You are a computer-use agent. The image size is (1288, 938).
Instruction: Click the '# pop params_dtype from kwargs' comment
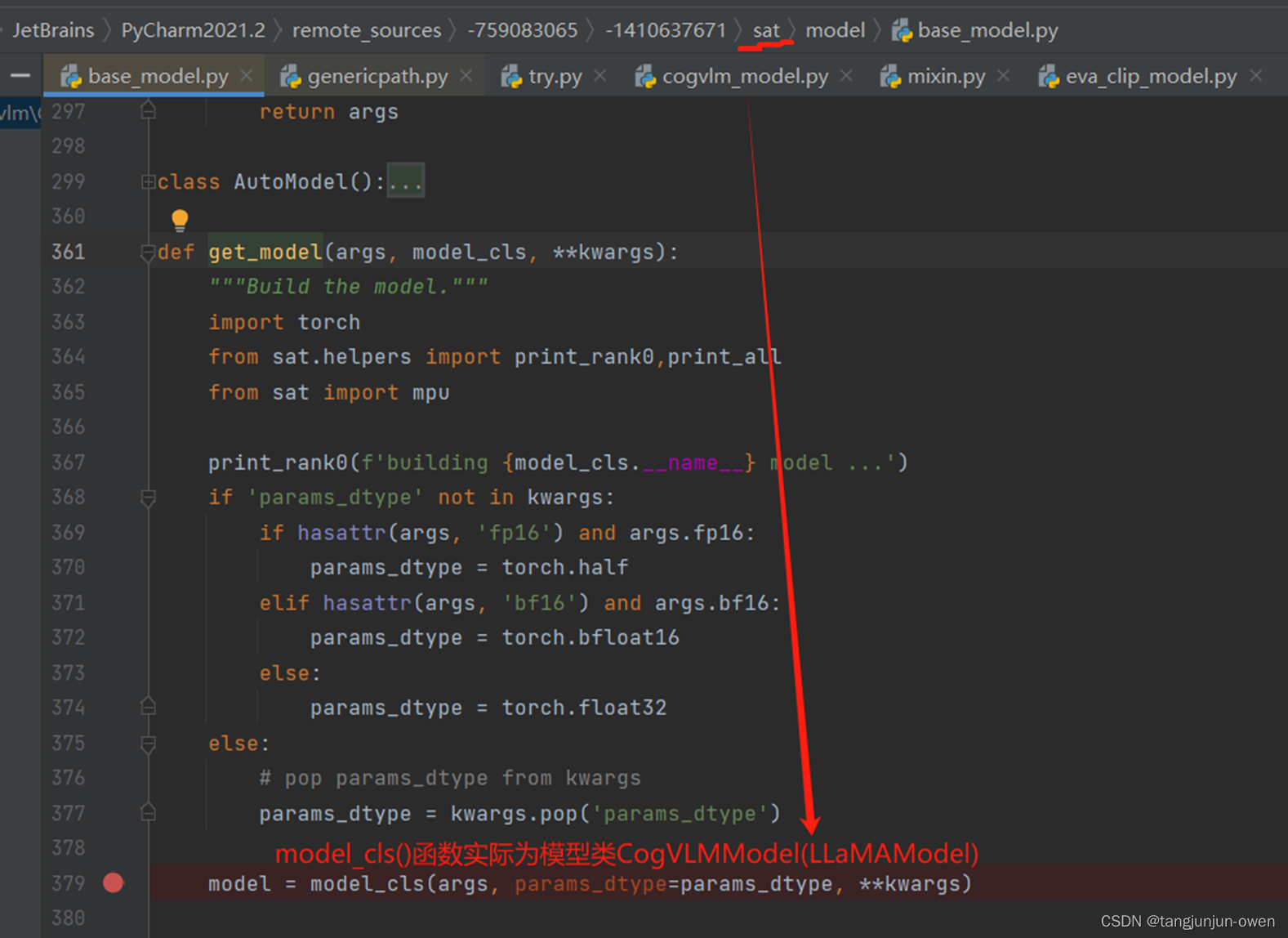coord(450,778)
